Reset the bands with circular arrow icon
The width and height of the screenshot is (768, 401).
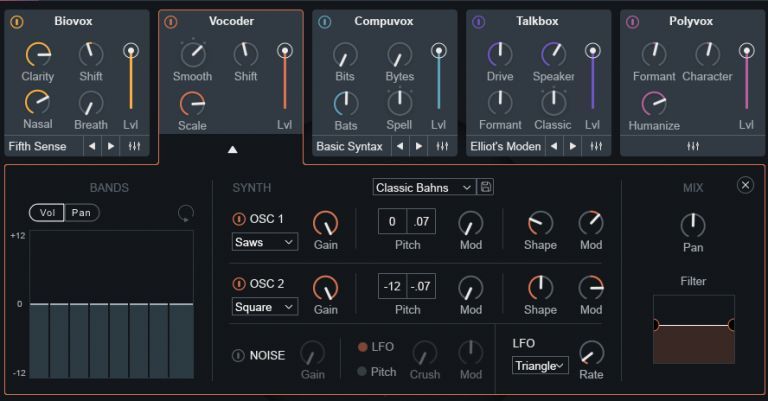coord(185,212)
